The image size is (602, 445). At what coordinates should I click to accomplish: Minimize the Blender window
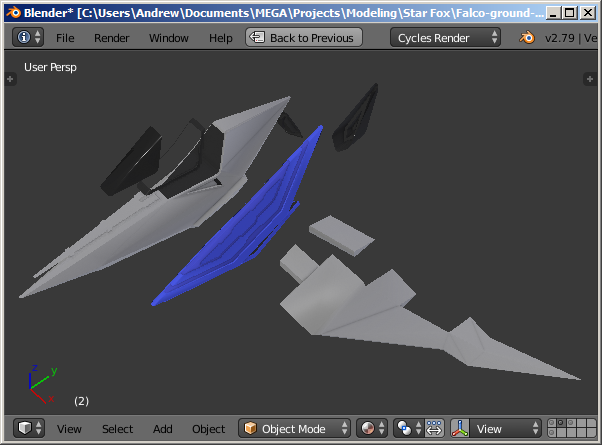click(x=552, y=13)
